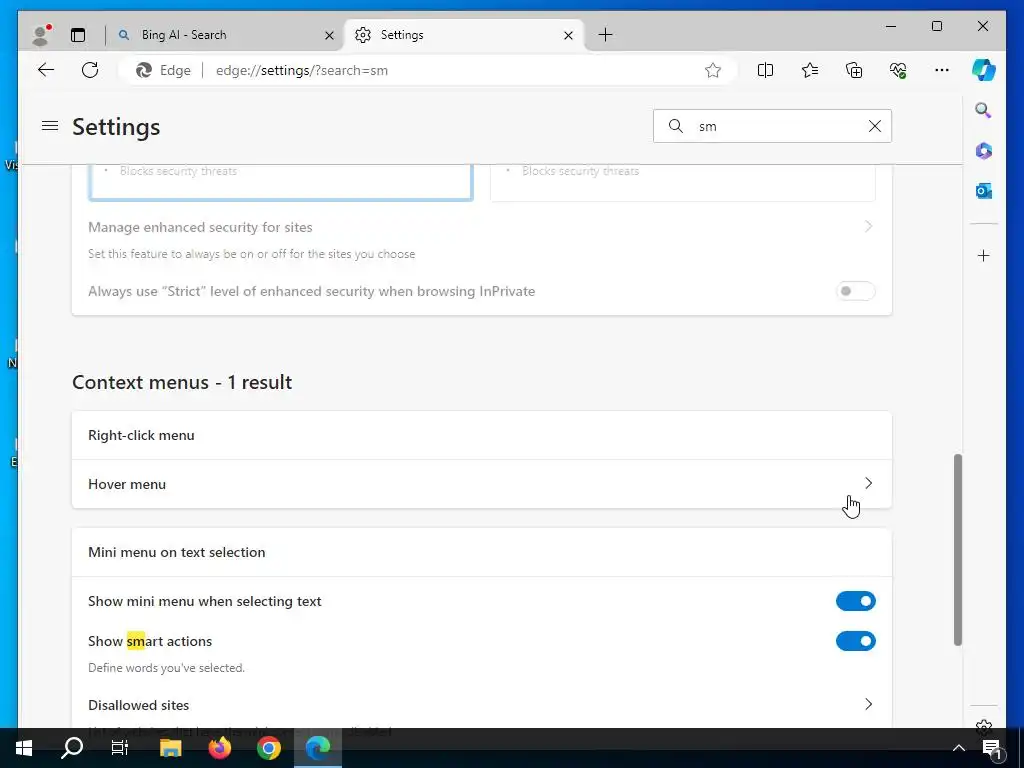This screenshot has width=1024, height=768.
Task: Edit the settings search box text
Action: (x=774, y=126)
